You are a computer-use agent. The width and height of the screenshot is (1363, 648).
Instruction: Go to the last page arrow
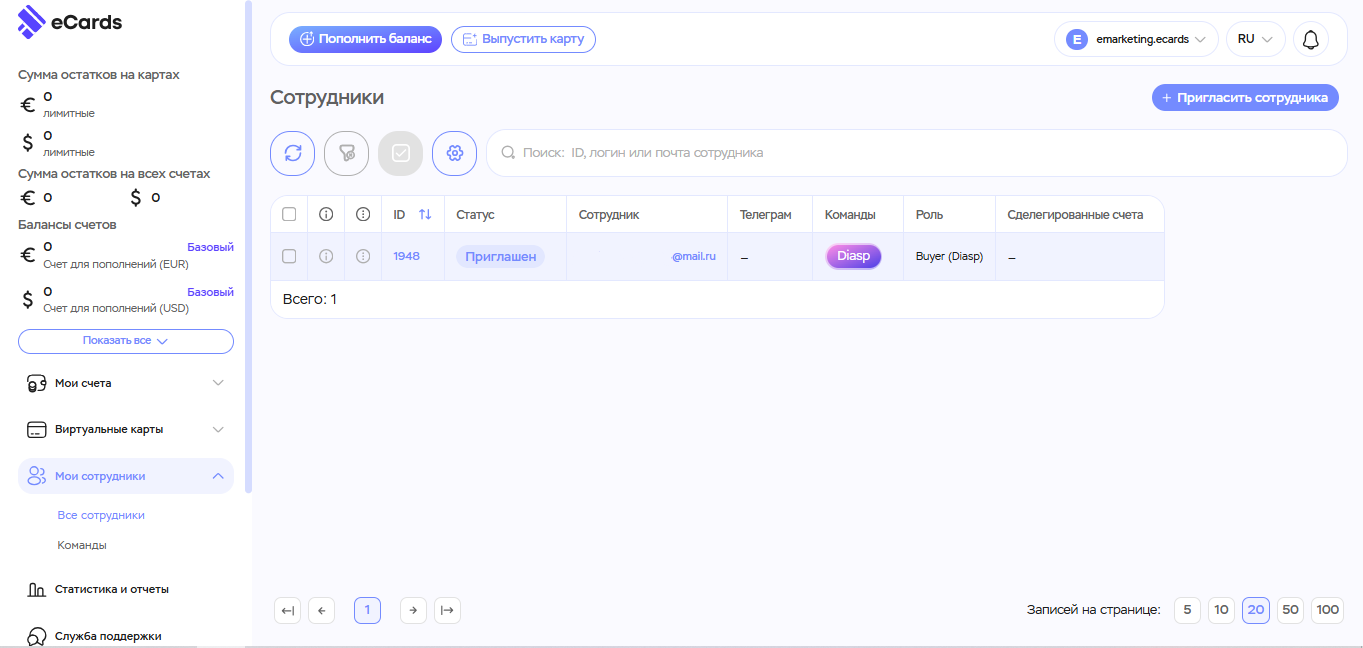[x=447, y=610]
